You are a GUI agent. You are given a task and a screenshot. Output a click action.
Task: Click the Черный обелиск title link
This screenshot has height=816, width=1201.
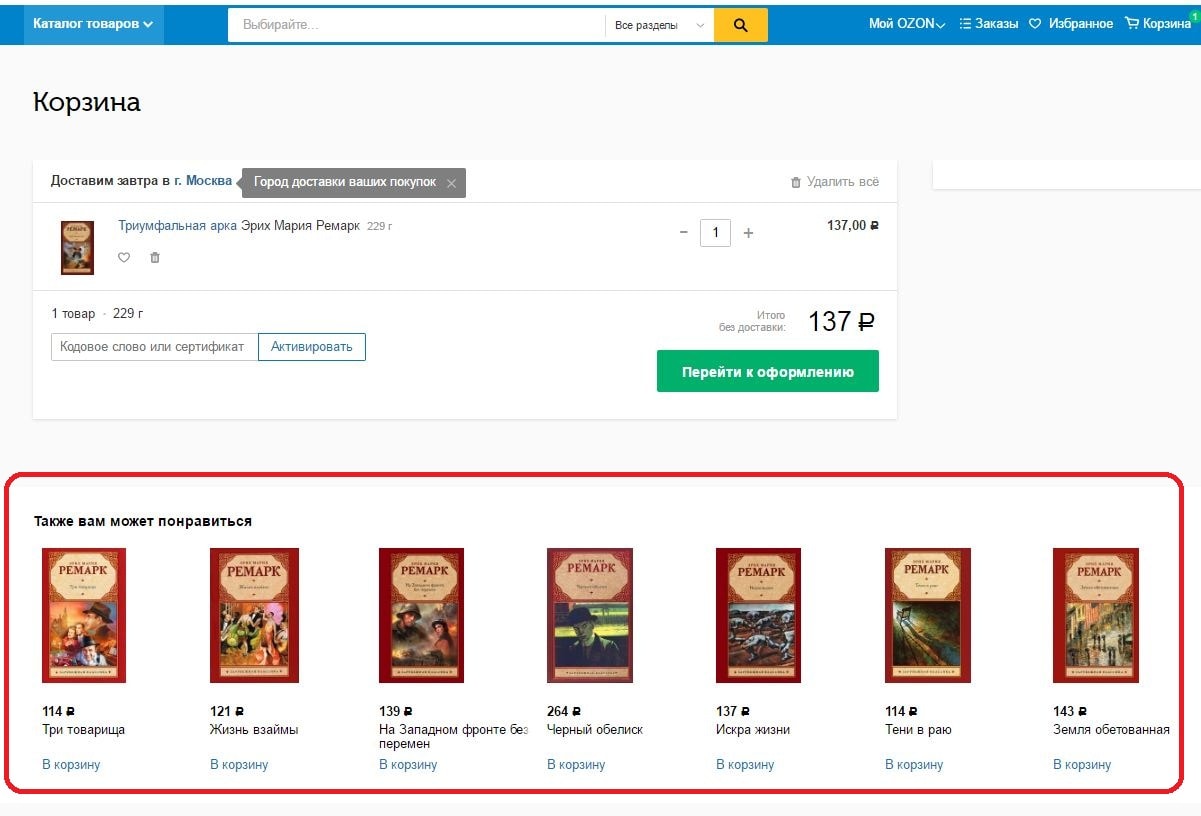595,730
